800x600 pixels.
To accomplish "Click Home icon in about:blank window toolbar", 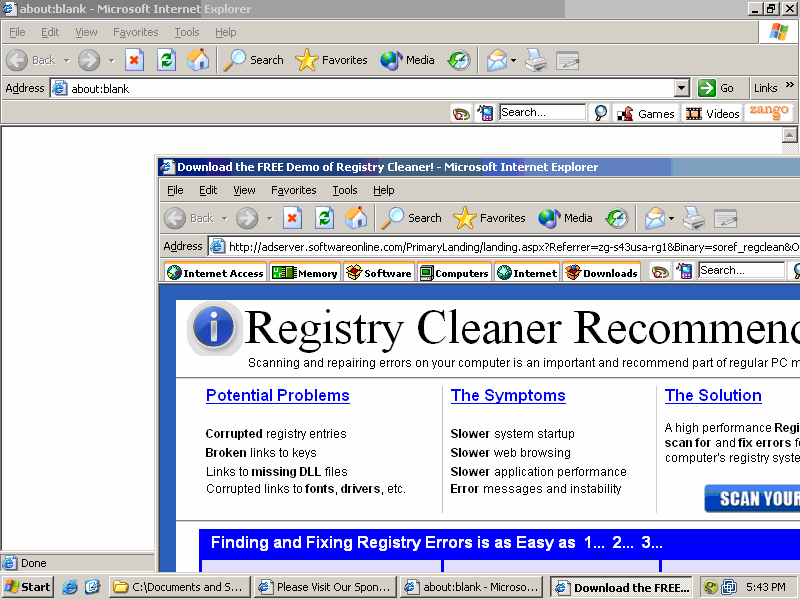I will 198,60.
